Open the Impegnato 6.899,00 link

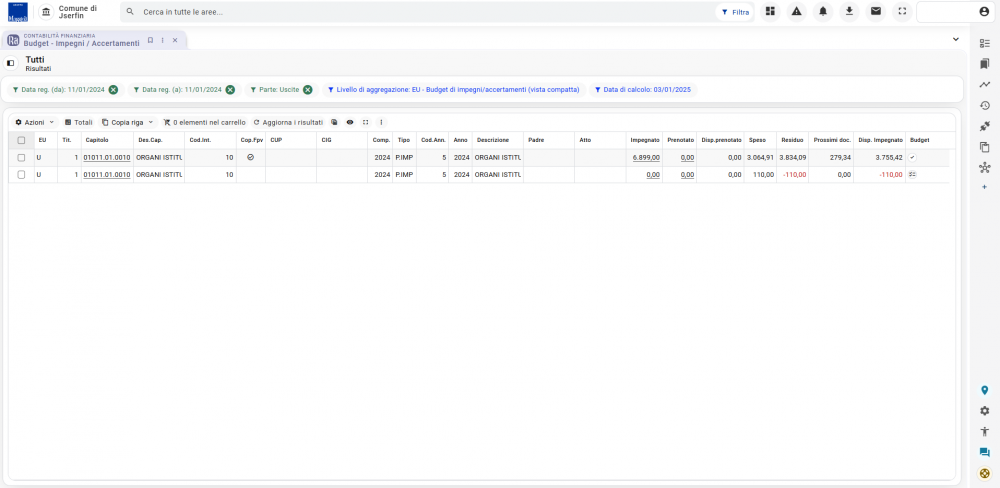click(646, 157)
